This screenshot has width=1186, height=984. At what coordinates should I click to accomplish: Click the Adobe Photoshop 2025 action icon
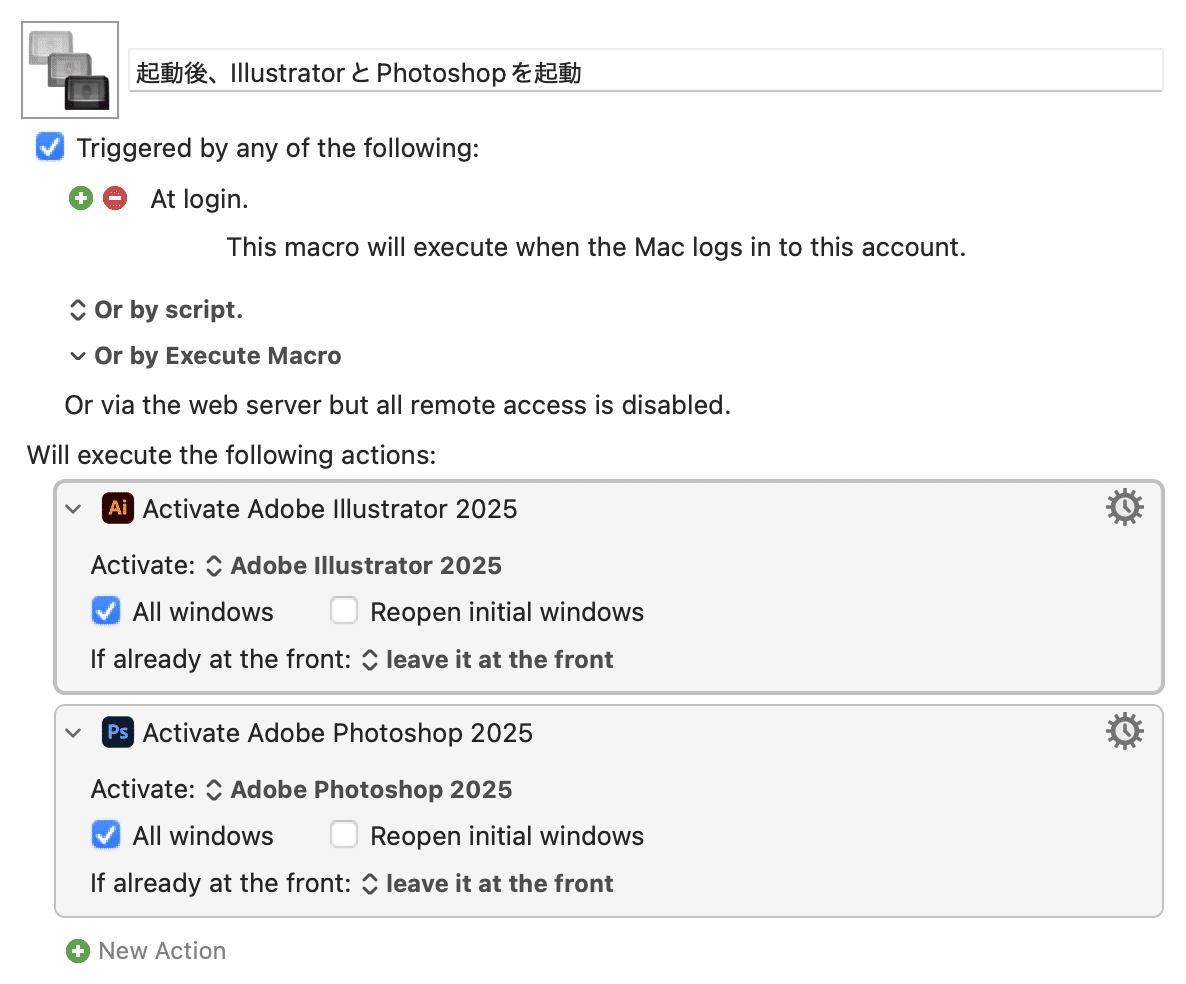click(x=119, y=732)
